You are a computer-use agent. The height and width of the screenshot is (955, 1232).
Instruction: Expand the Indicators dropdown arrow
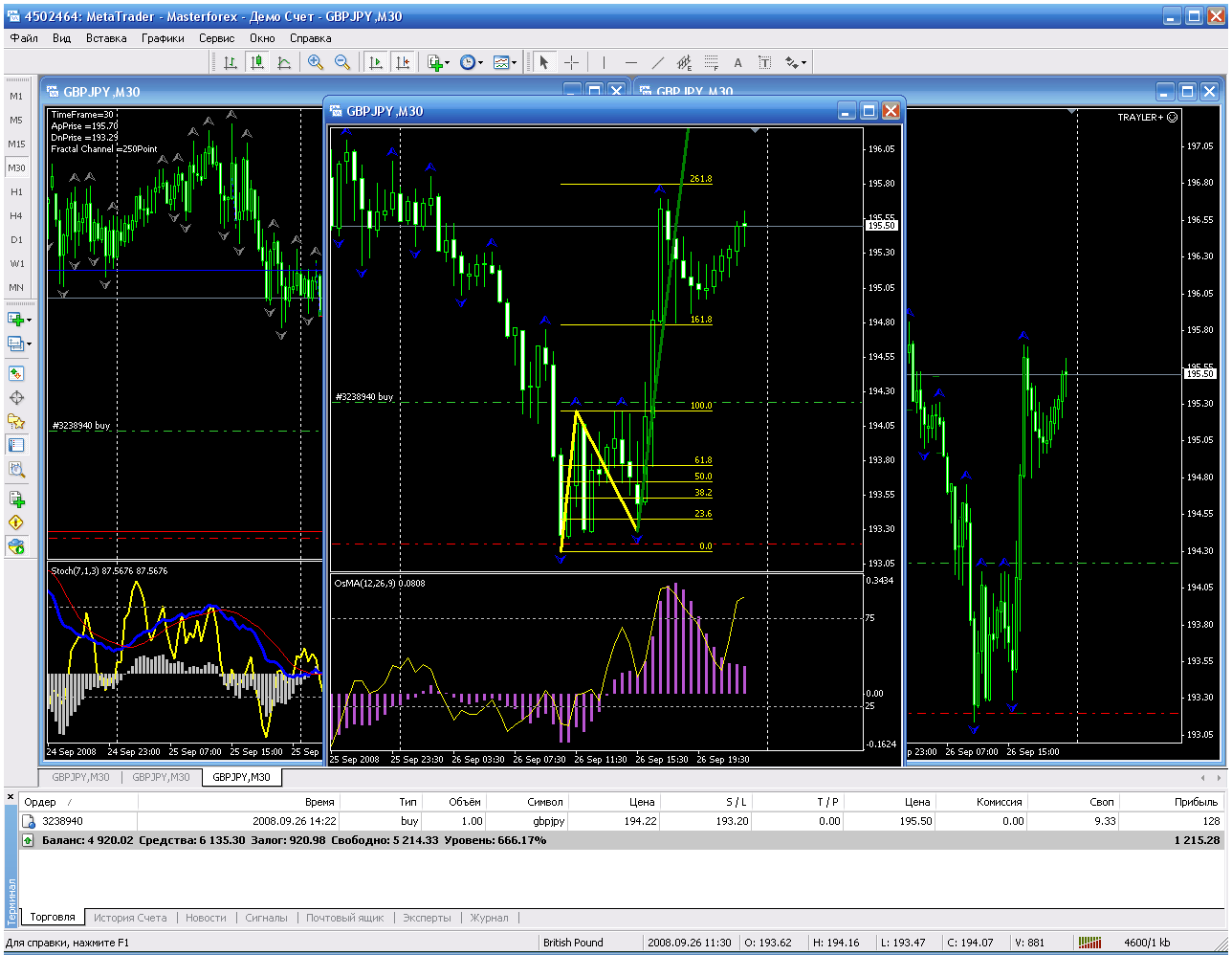[448, 63]
